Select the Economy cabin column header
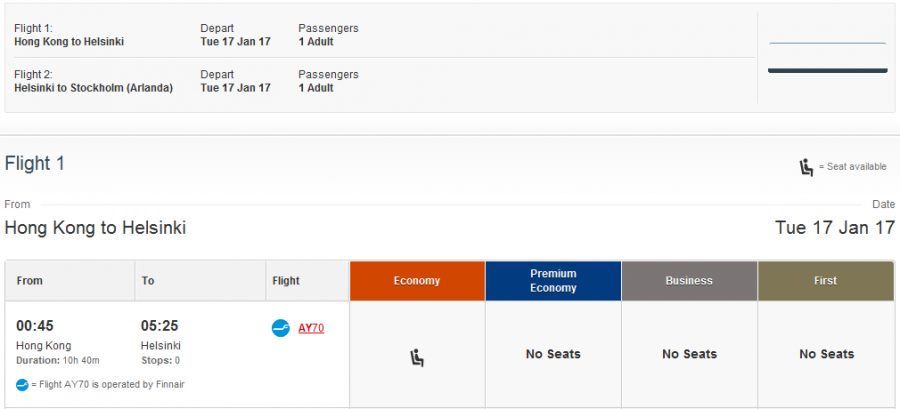 click(x=417, y=281)
